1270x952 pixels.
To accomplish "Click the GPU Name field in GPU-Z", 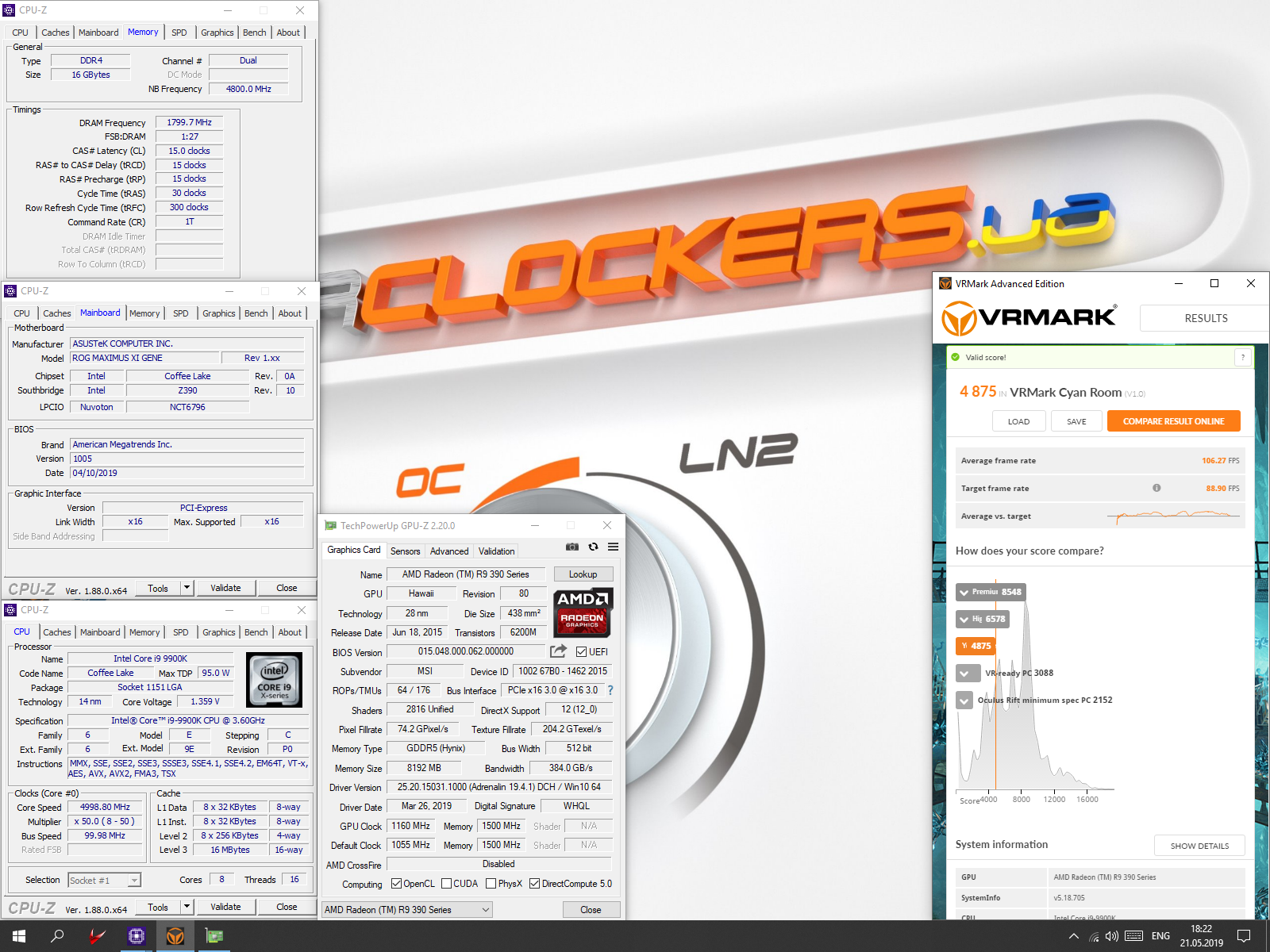I will pos(465,574).
